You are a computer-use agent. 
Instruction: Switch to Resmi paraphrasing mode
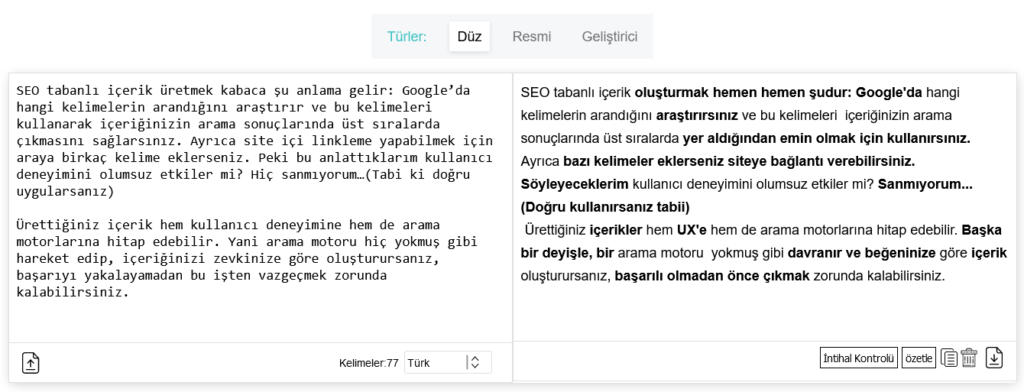pyautogui.click(x=531, y=37)
